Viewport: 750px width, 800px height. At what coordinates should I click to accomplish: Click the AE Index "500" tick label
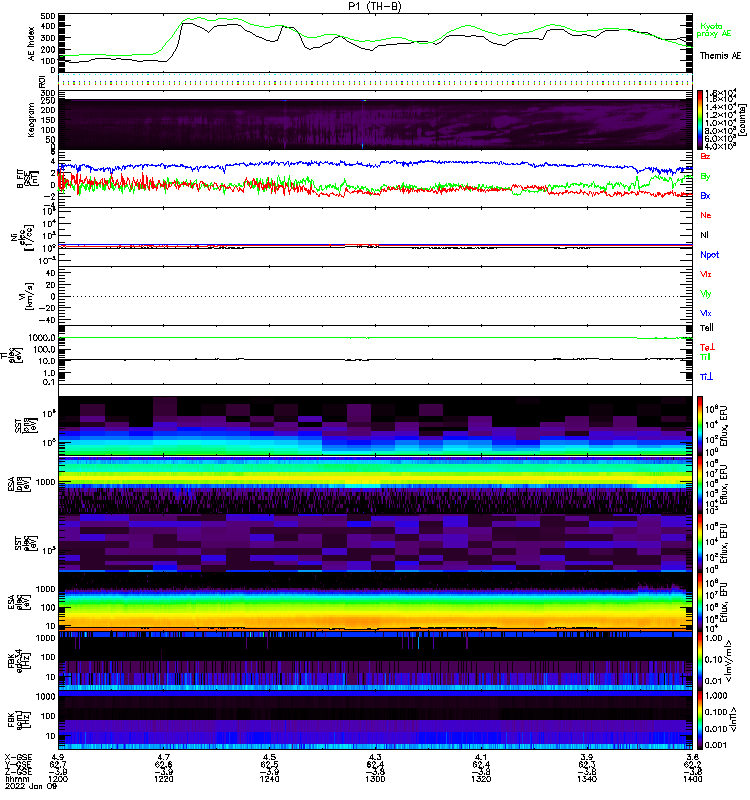pos(48,16)
